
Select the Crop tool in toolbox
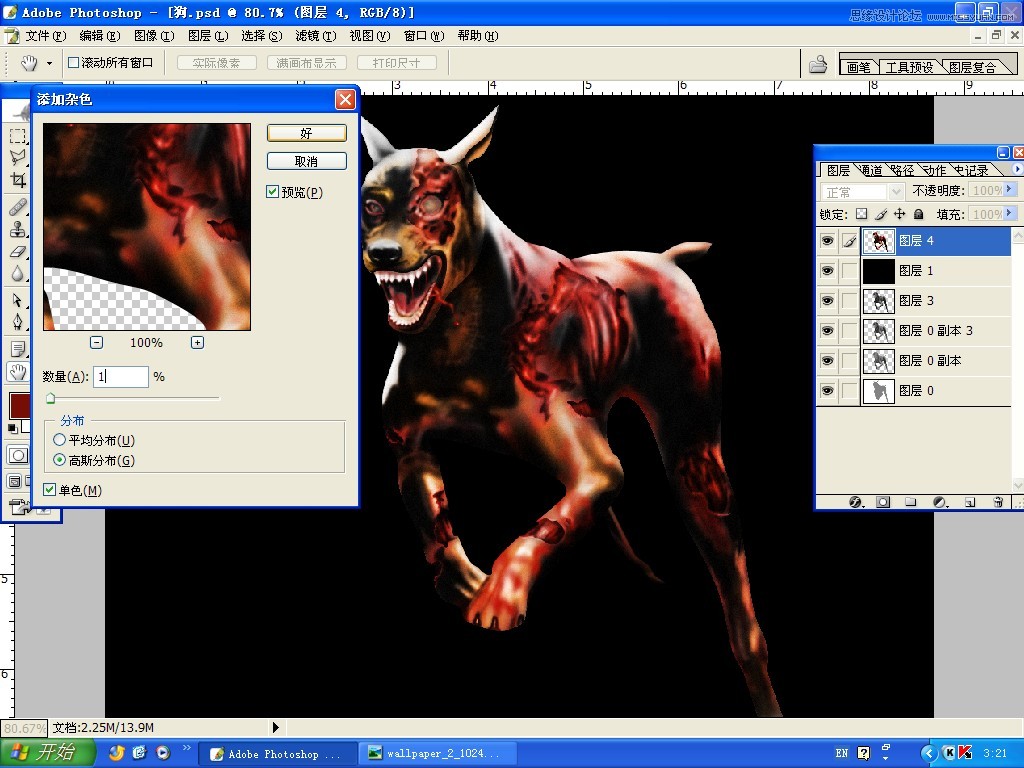(x=18, y=180)
